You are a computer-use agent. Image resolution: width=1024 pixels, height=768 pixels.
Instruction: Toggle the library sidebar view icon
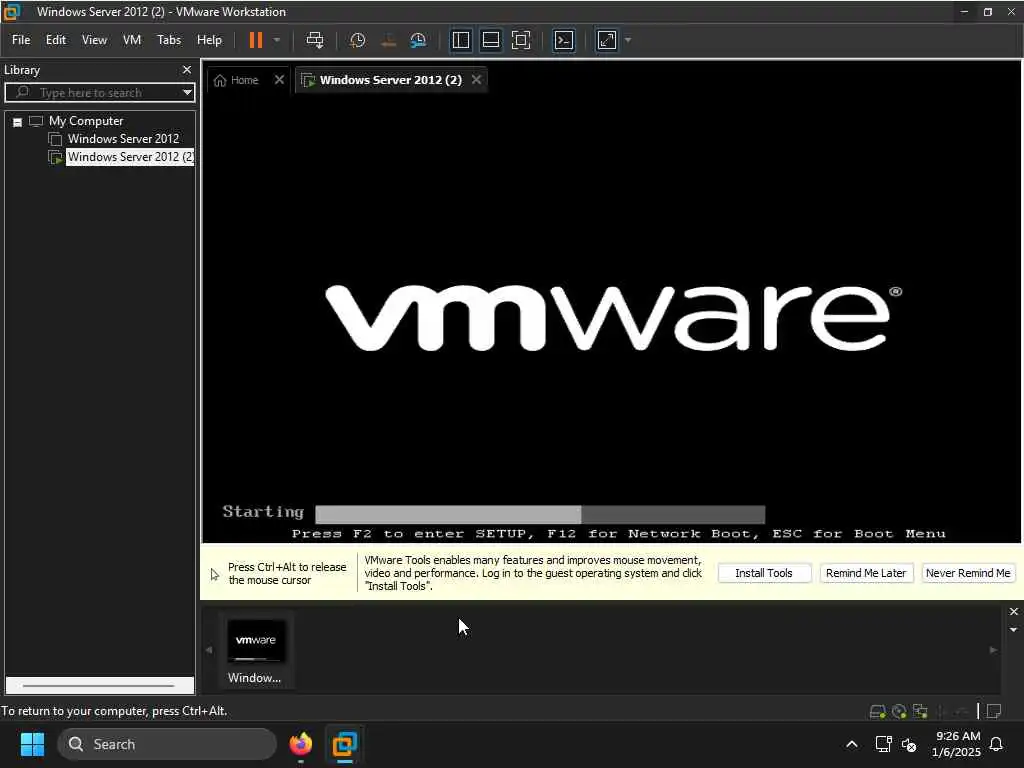(460, 40)
